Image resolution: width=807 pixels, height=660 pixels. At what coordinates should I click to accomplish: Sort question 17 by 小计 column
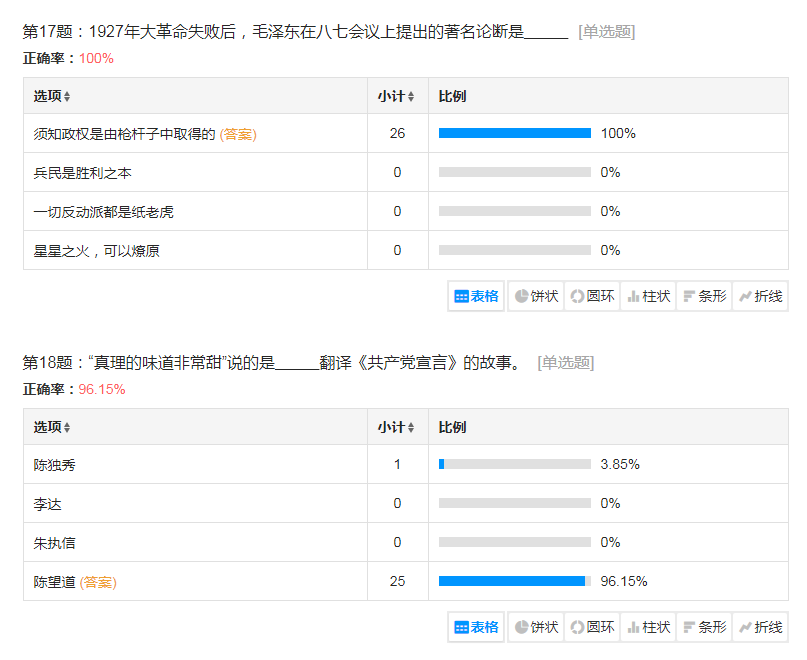396,97
